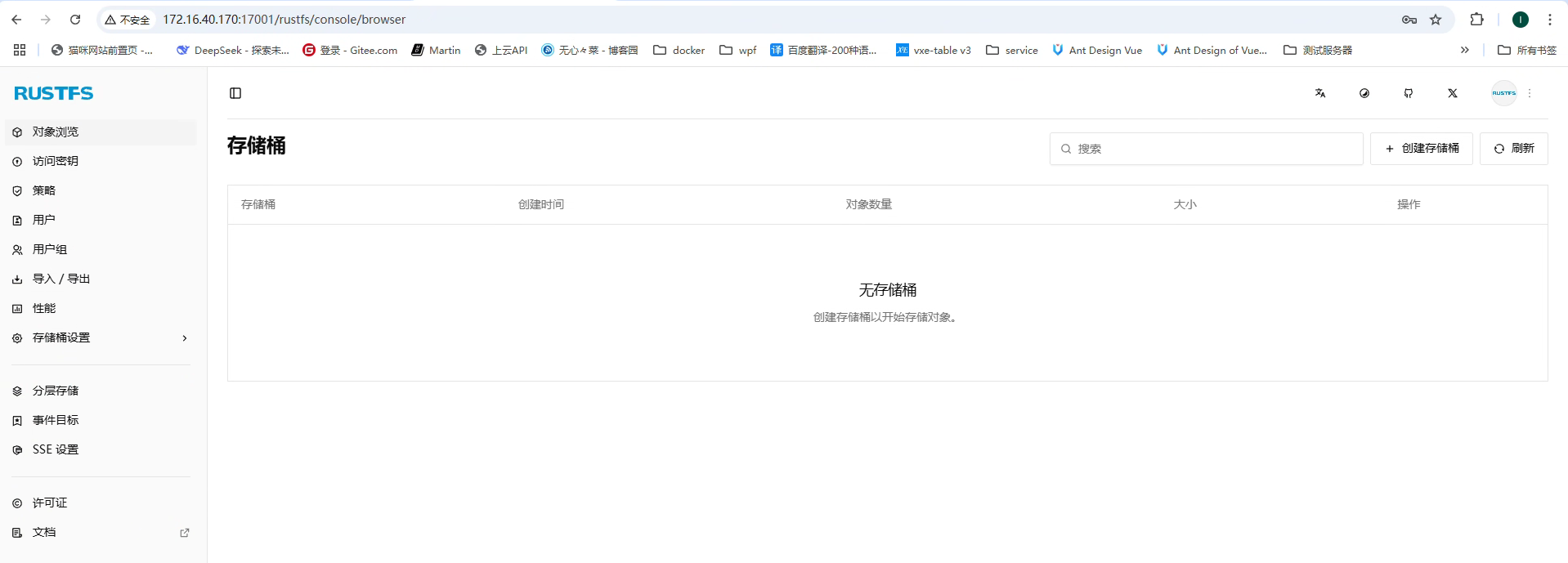Open the 登录 - Gitee.com bookmark
The image size is (1568, 563).
350,50
